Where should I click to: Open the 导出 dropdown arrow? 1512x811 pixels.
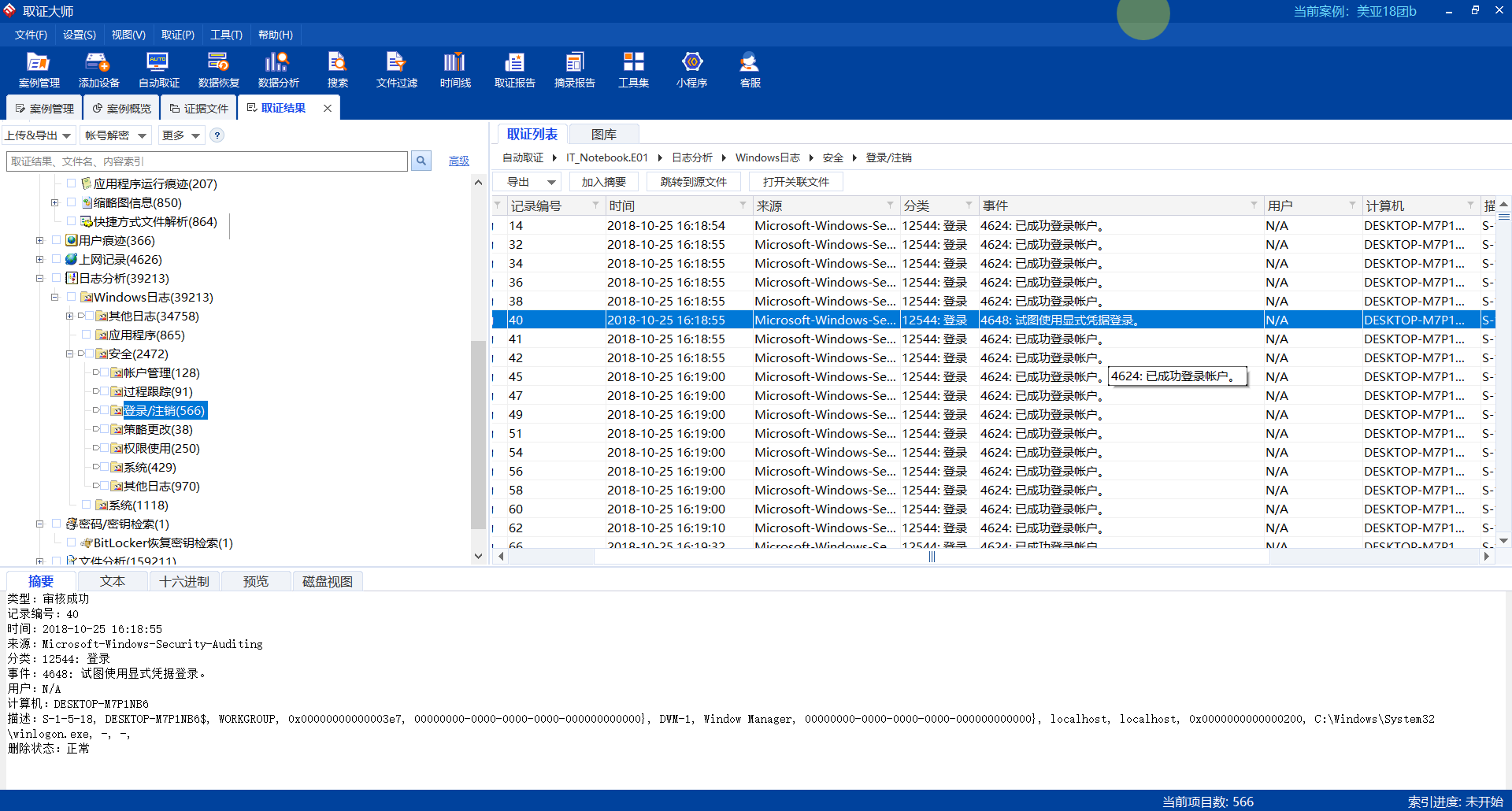click(x=551, y=182)
